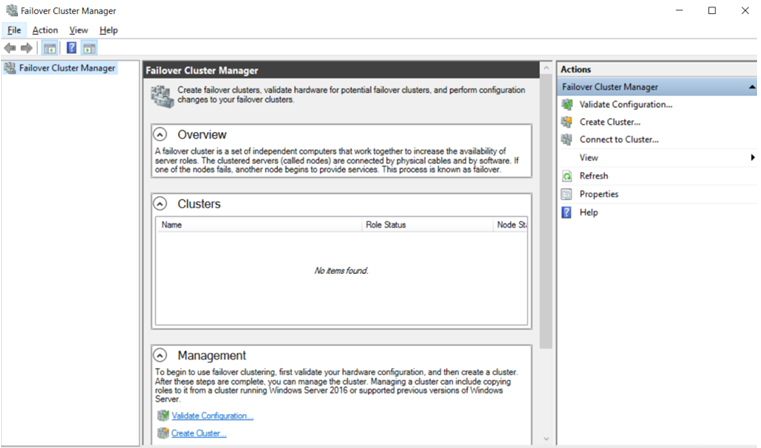Open the Create Cluster... link under Management
The width and height of the screenshot is (761, 448).
(x=199, y=433)
